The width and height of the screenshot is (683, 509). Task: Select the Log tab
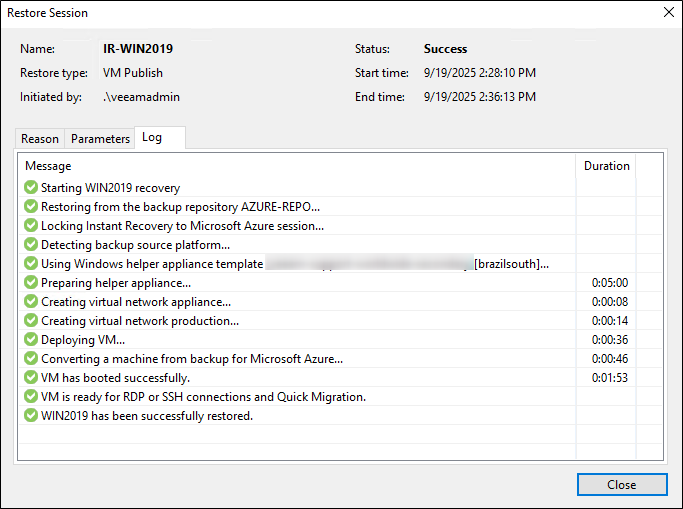(152, 138)
